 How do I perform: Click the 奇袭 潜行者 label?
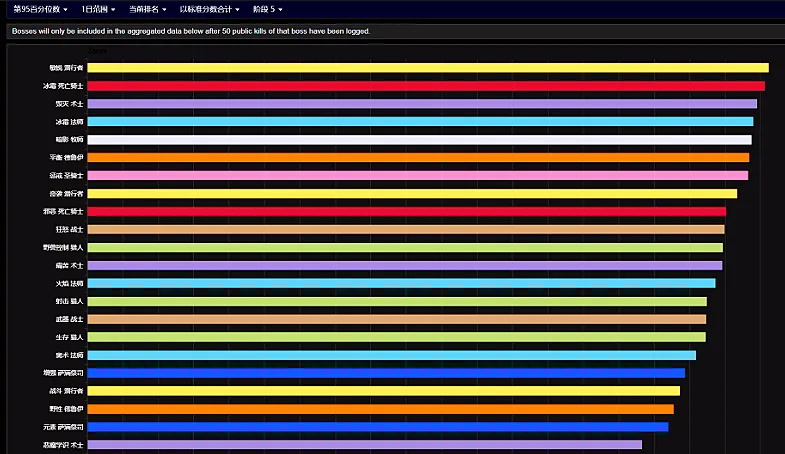[66, 193]
